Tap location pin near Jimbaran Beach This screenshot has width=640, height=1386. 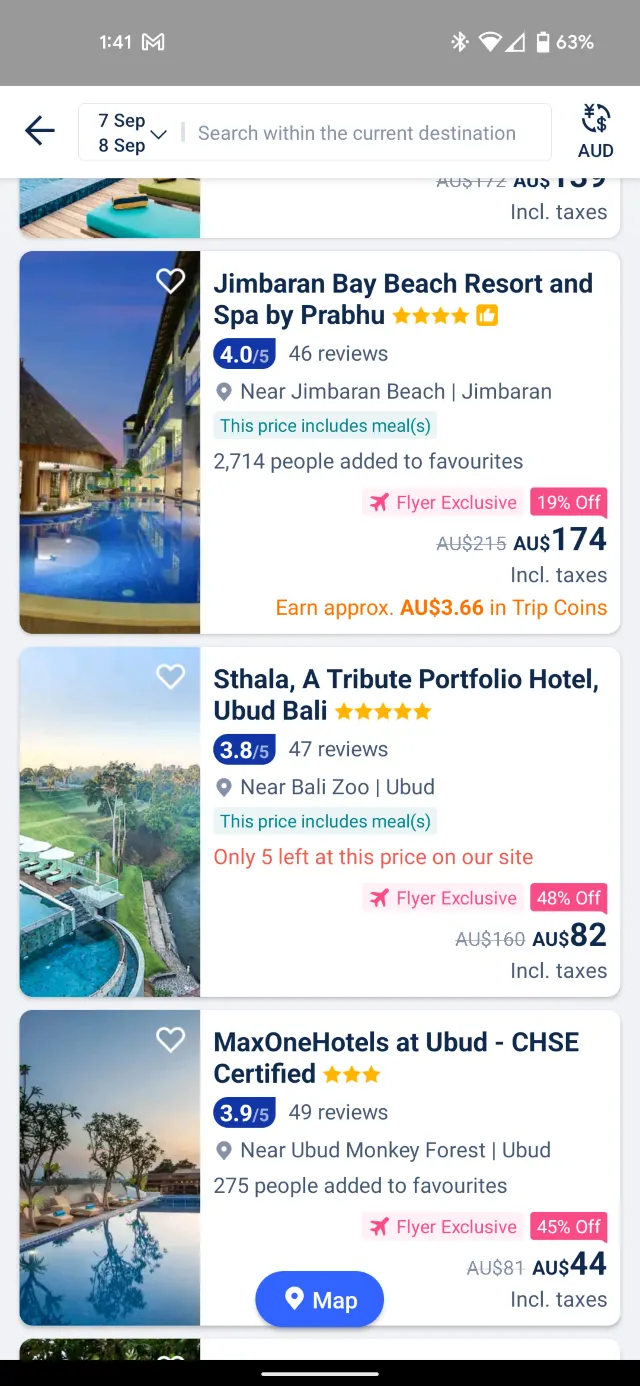pyautogui.click(x=224, y=392)
